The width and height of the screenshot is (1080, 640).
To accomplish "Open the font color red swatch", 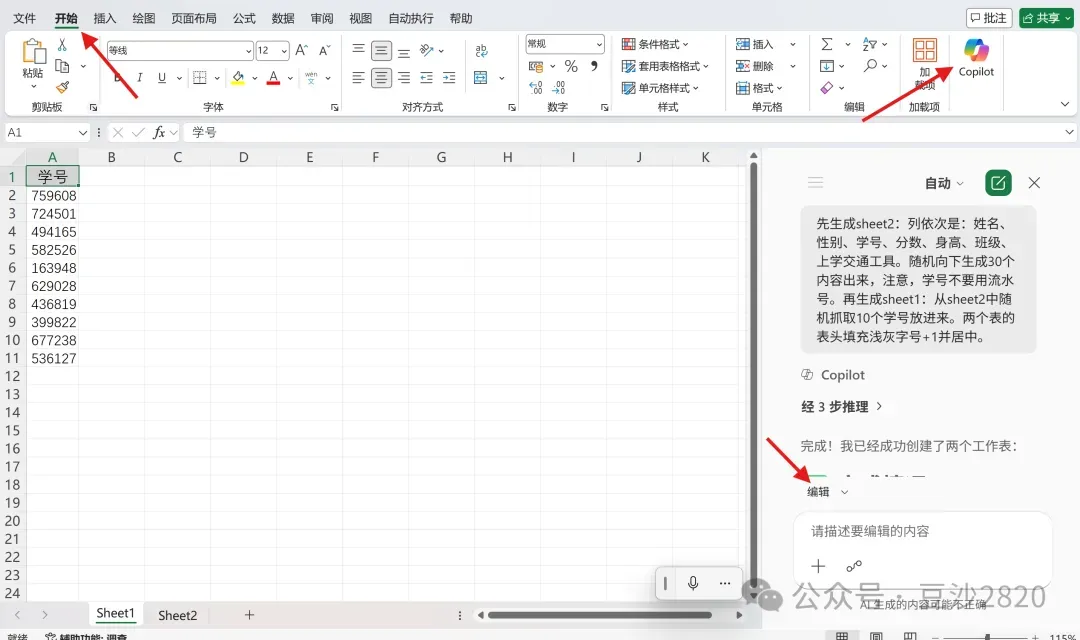I will [273, 78].
